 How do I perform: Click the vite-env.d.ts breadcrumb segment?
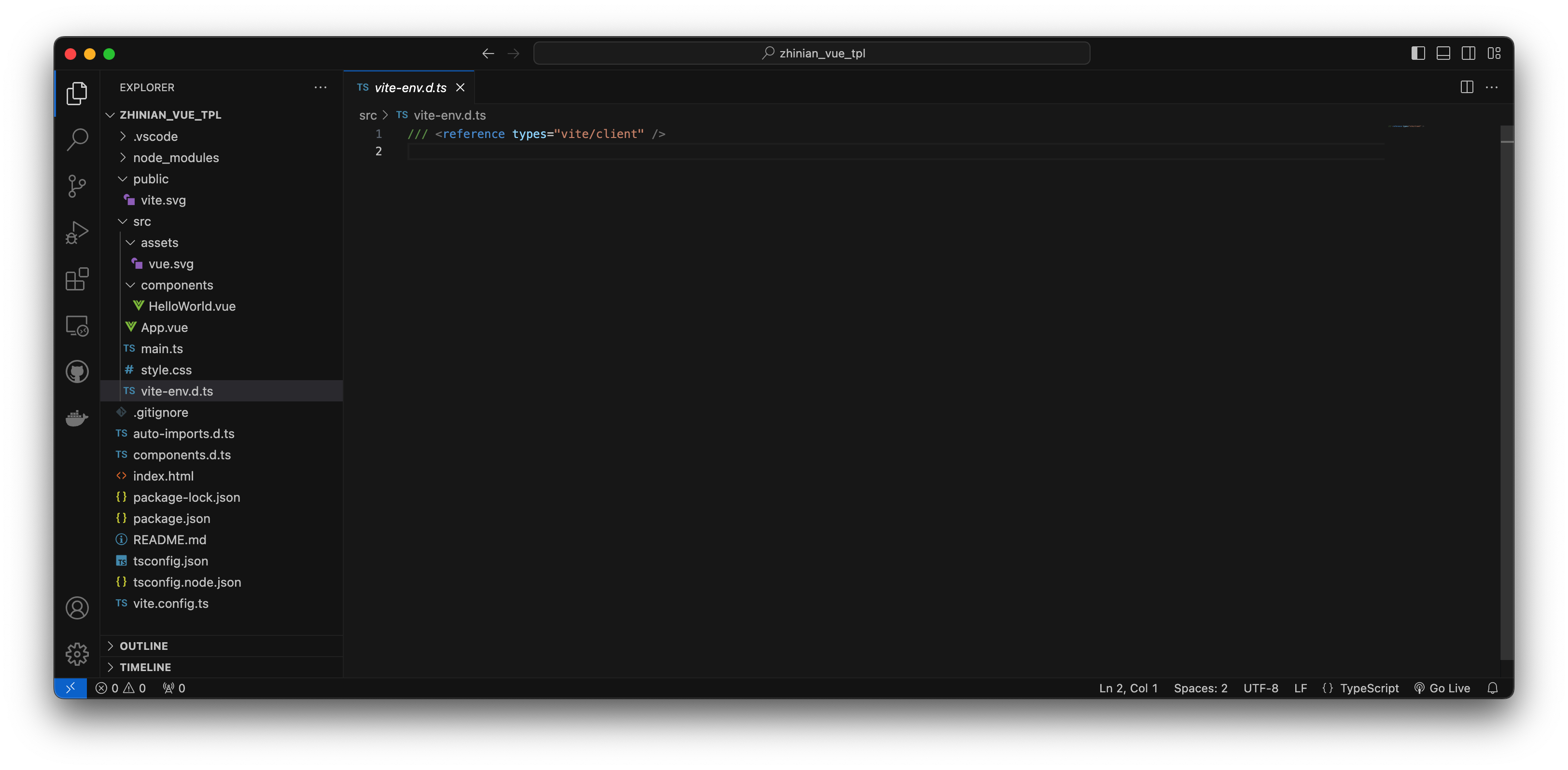441,115
